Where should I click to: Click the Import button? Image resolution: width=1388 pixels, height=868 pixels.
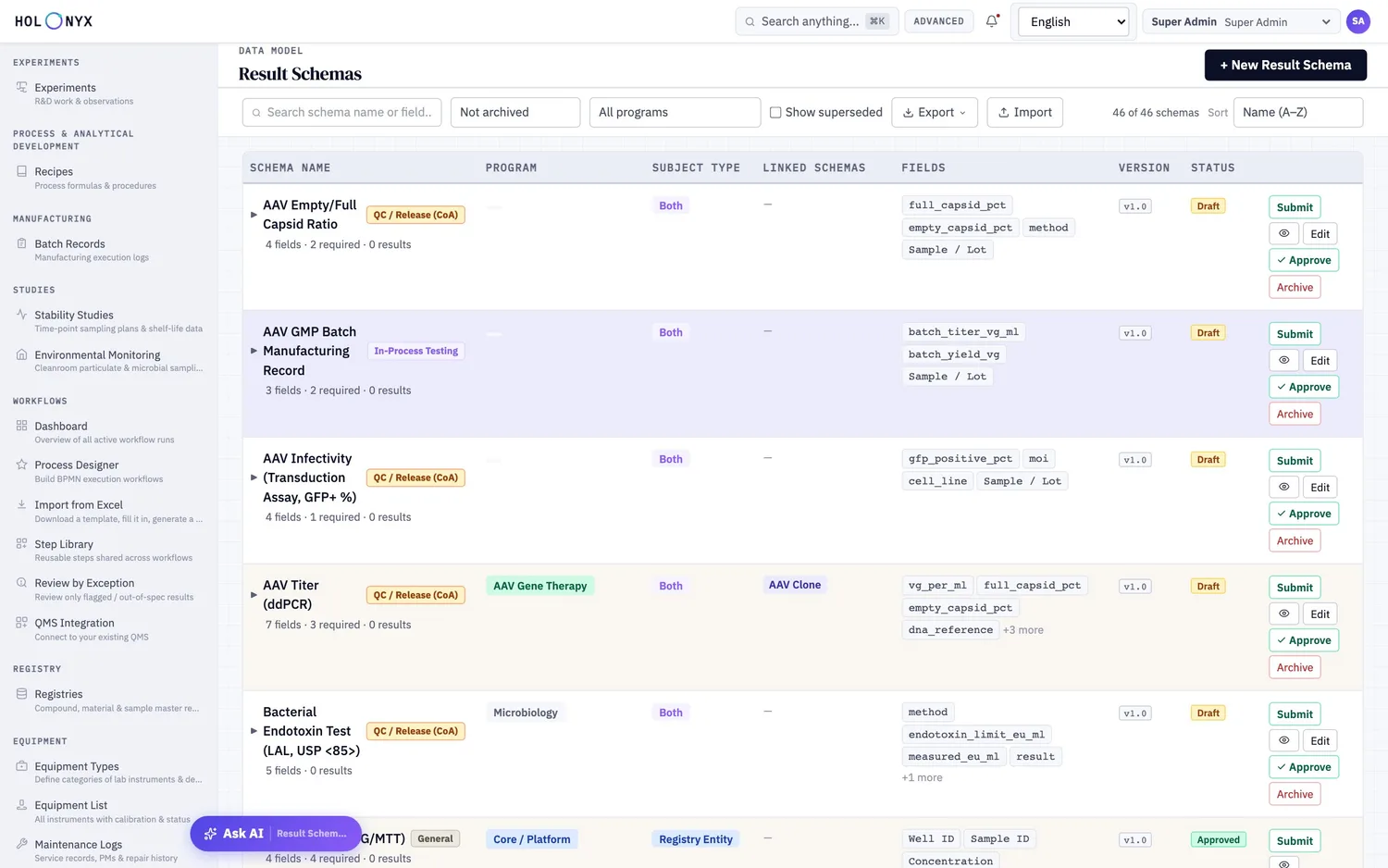(x=1025, y=113)
